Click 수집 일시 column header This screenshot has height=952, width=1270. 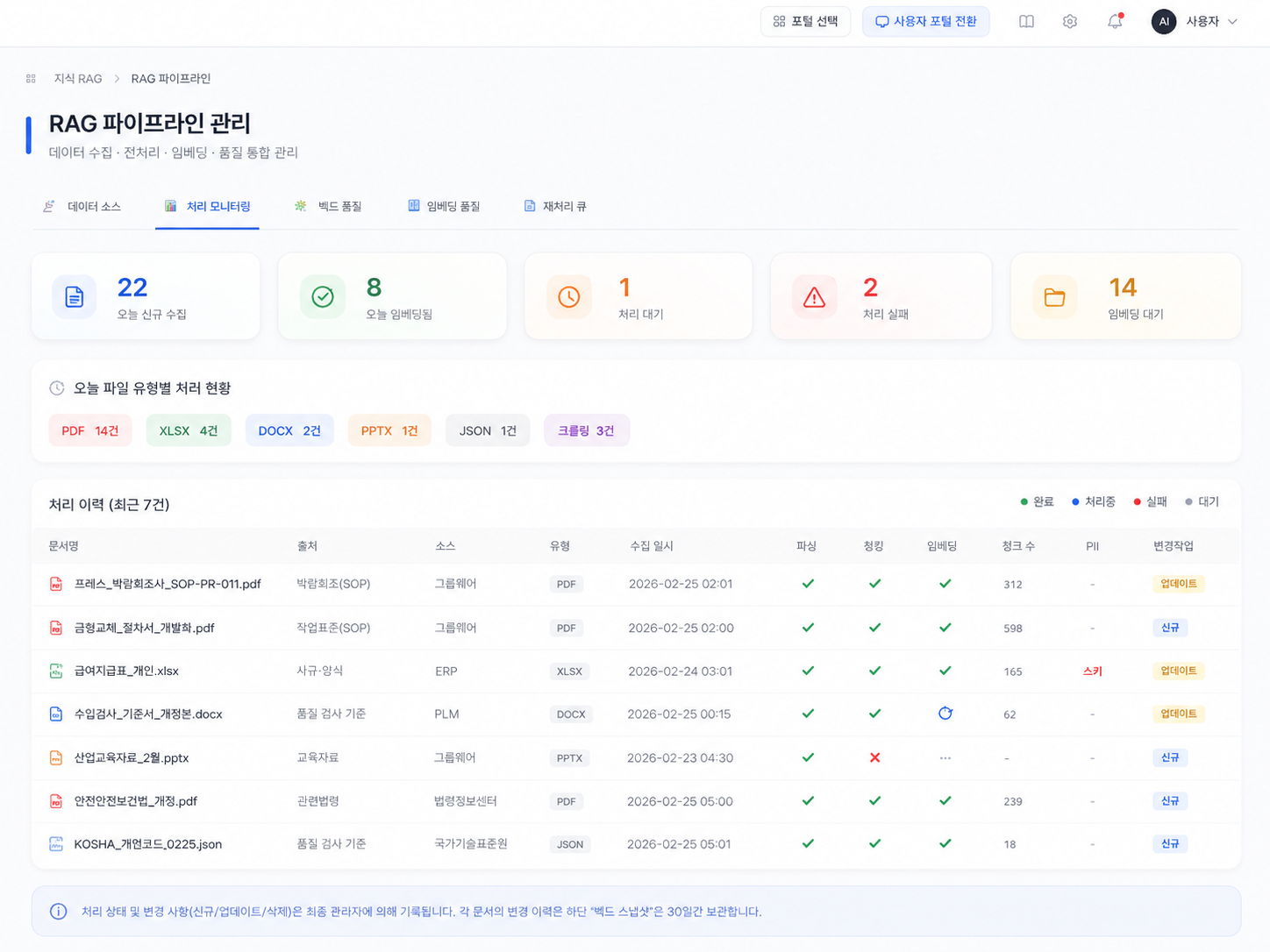pyautogui.click(x=652, y=546)
